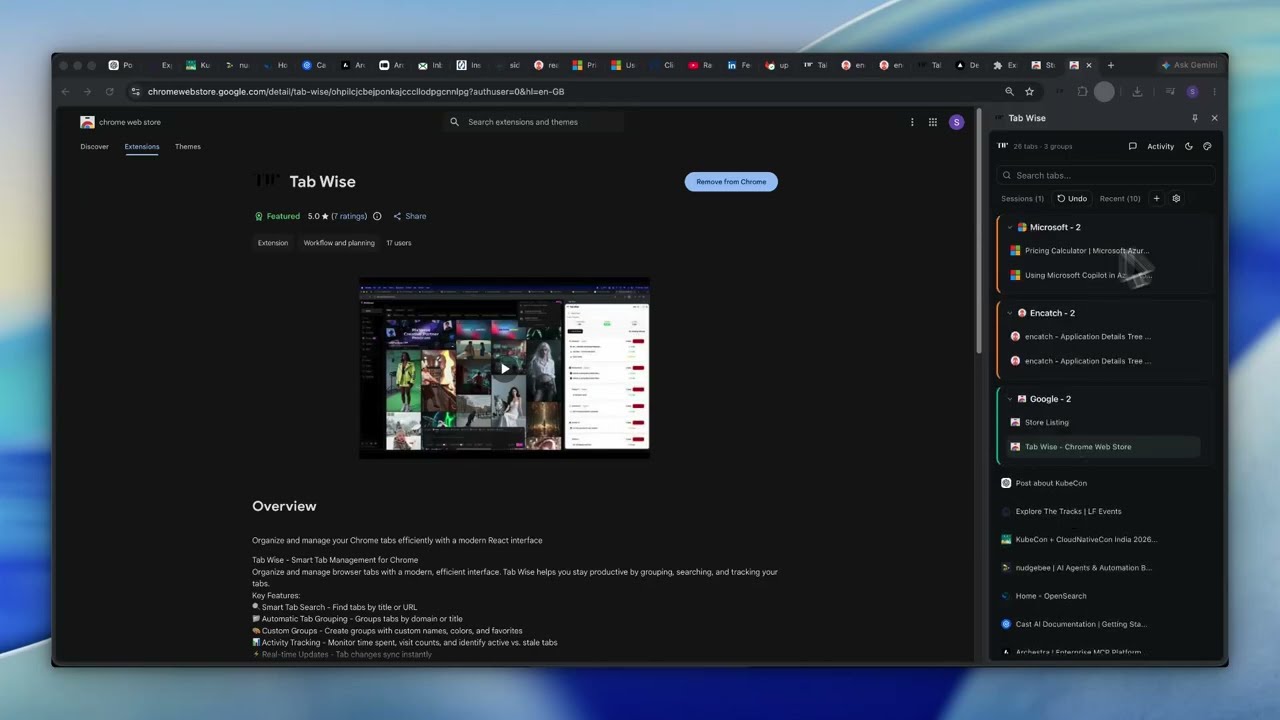Viewport: 1280px width, 720px height.
Task: Open Tab Wise settings gear icon
Action: point(1176,198)
